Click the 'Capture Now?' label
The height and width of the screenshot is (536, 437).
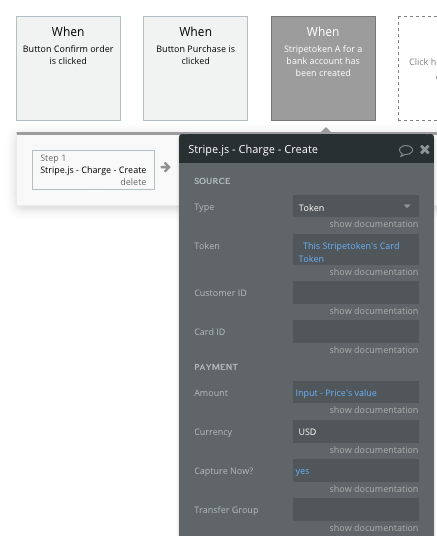[224, 471]
